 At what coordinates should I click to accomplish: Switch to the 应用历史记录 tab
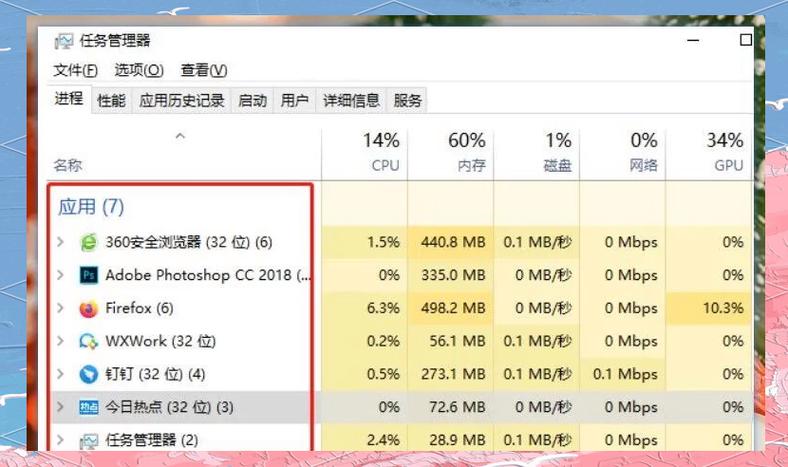pos(181,101)
